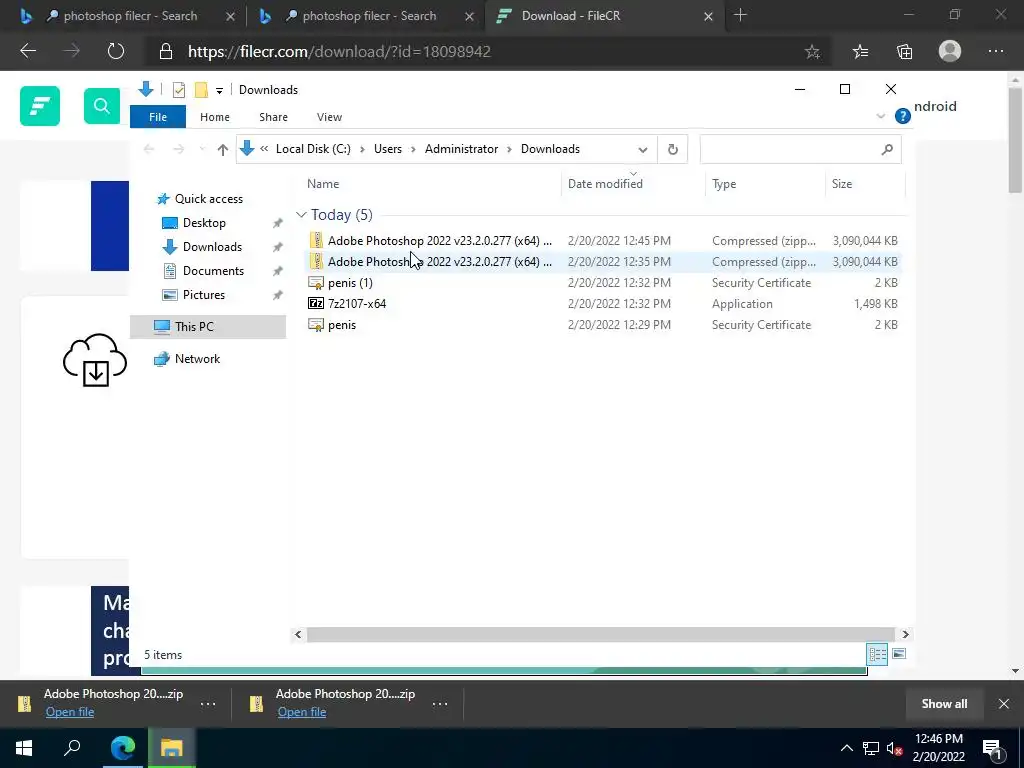1024x768 pixels.
Task: Open the notification center icon
Action: [993, 749]
